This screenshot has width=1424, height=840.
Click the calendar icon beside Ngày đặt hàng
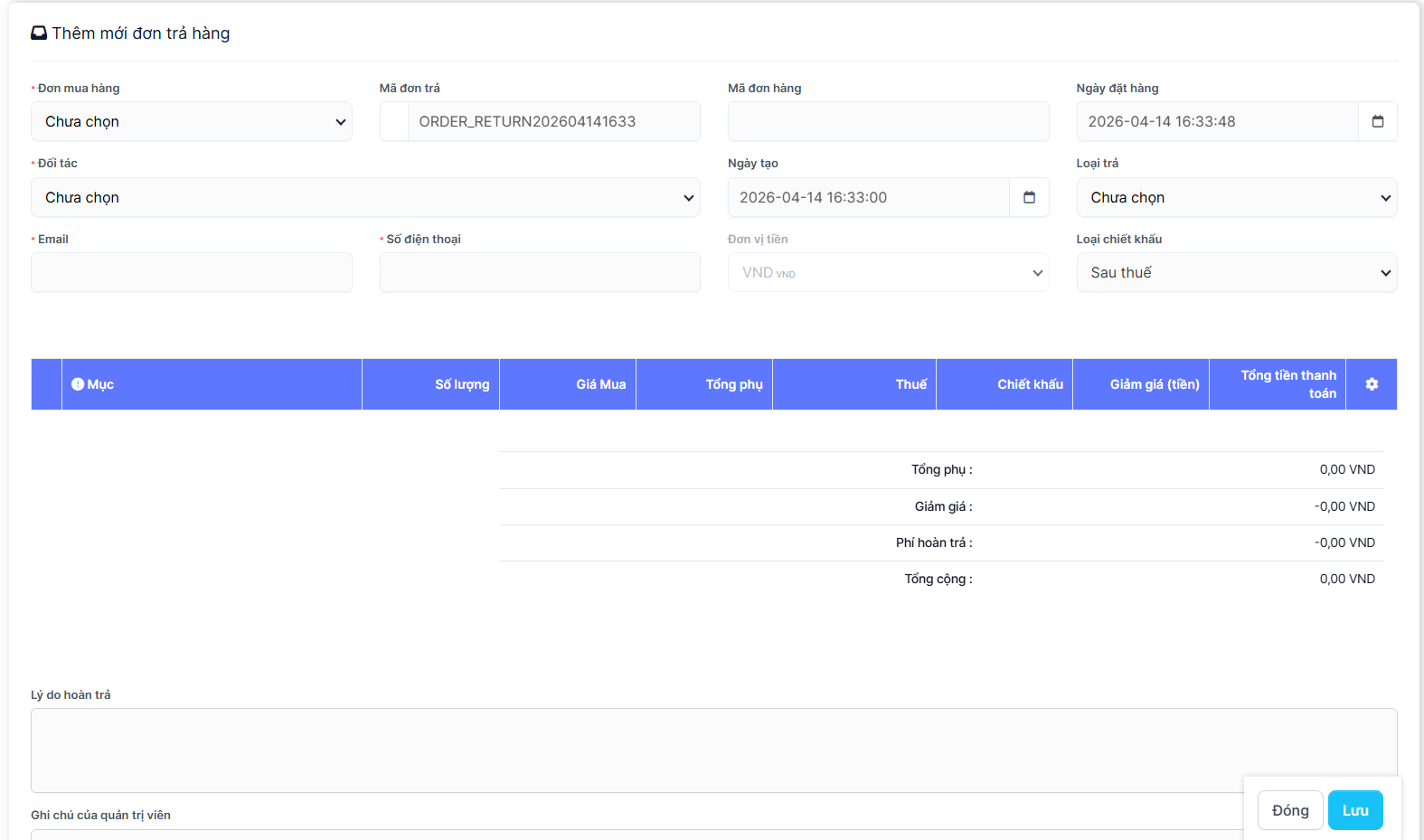coord(1377,121)
